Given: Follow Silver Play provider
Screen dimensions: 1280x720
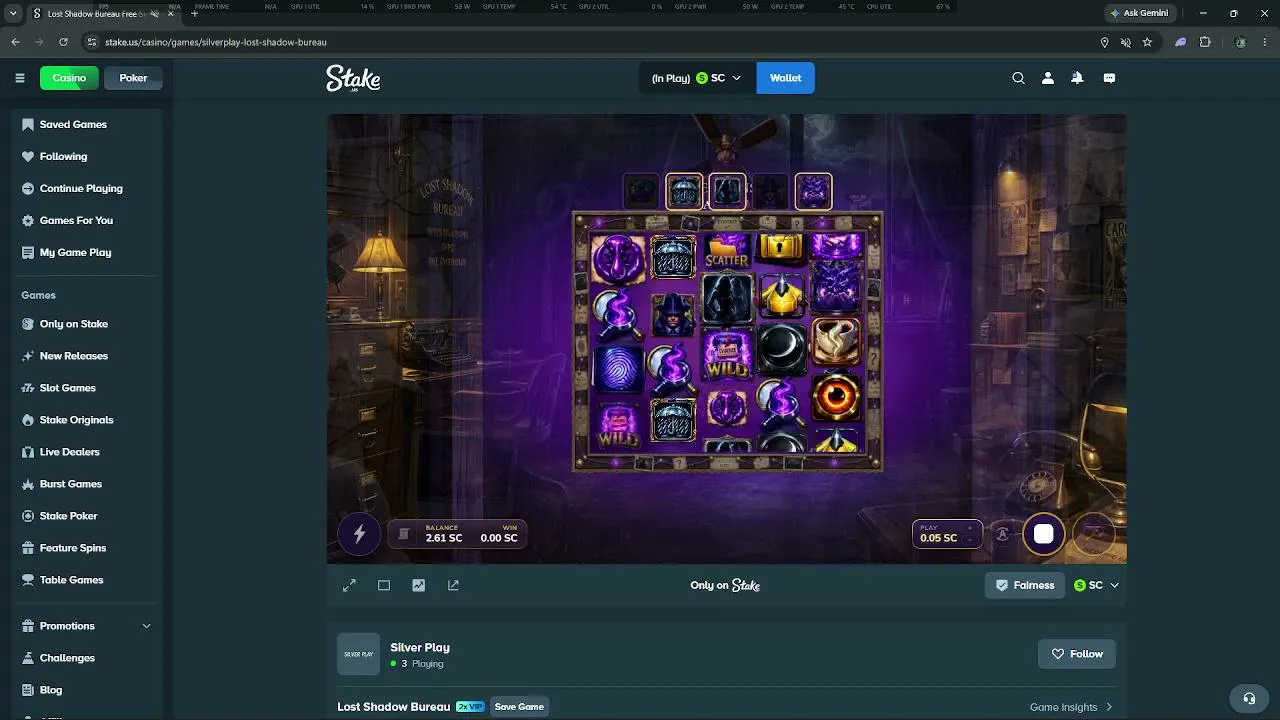Looking at the screenshot, I should click(x=1077, y=654).
